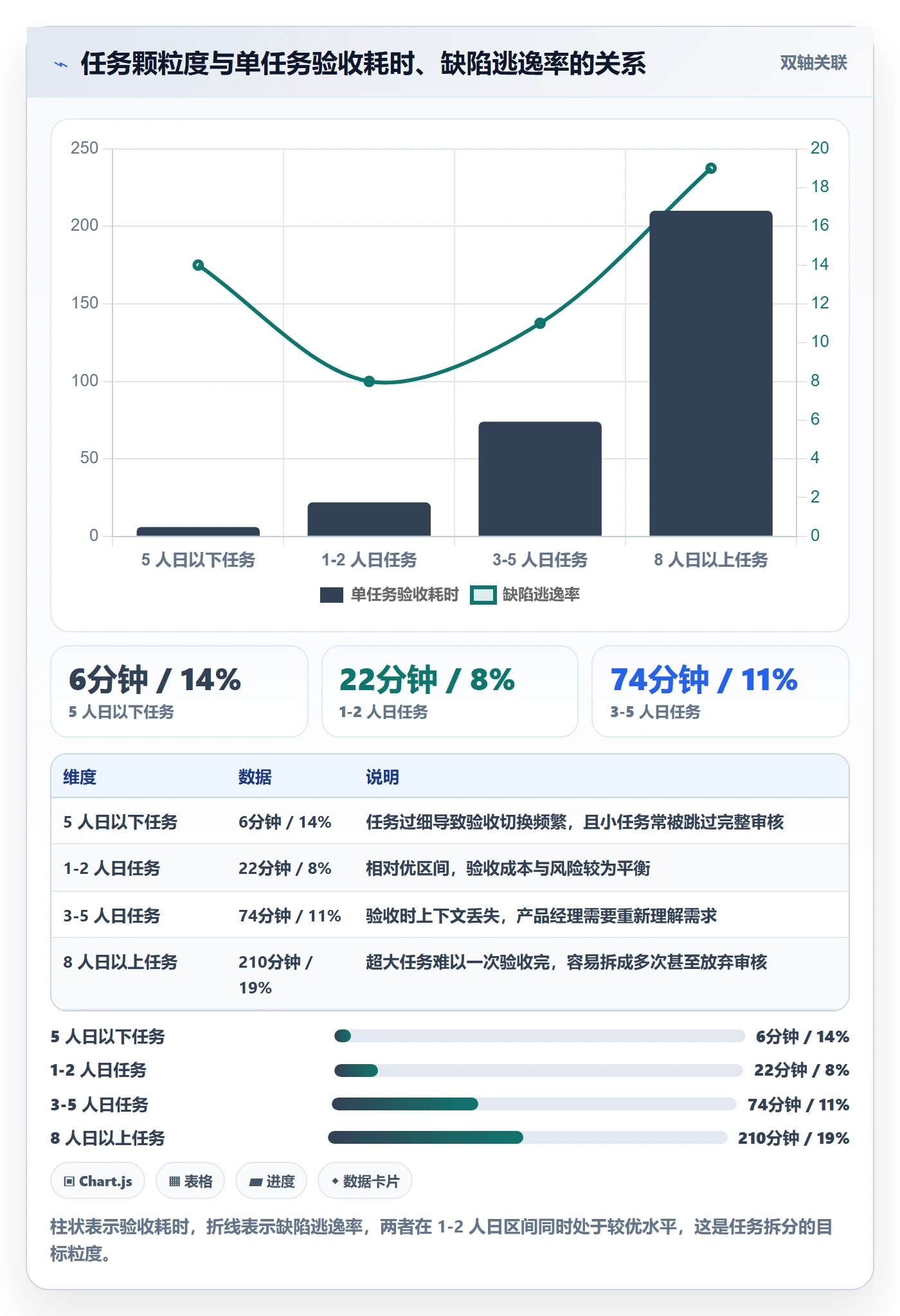Open the 74分钟 / 11% data card

tap(721, 691)
